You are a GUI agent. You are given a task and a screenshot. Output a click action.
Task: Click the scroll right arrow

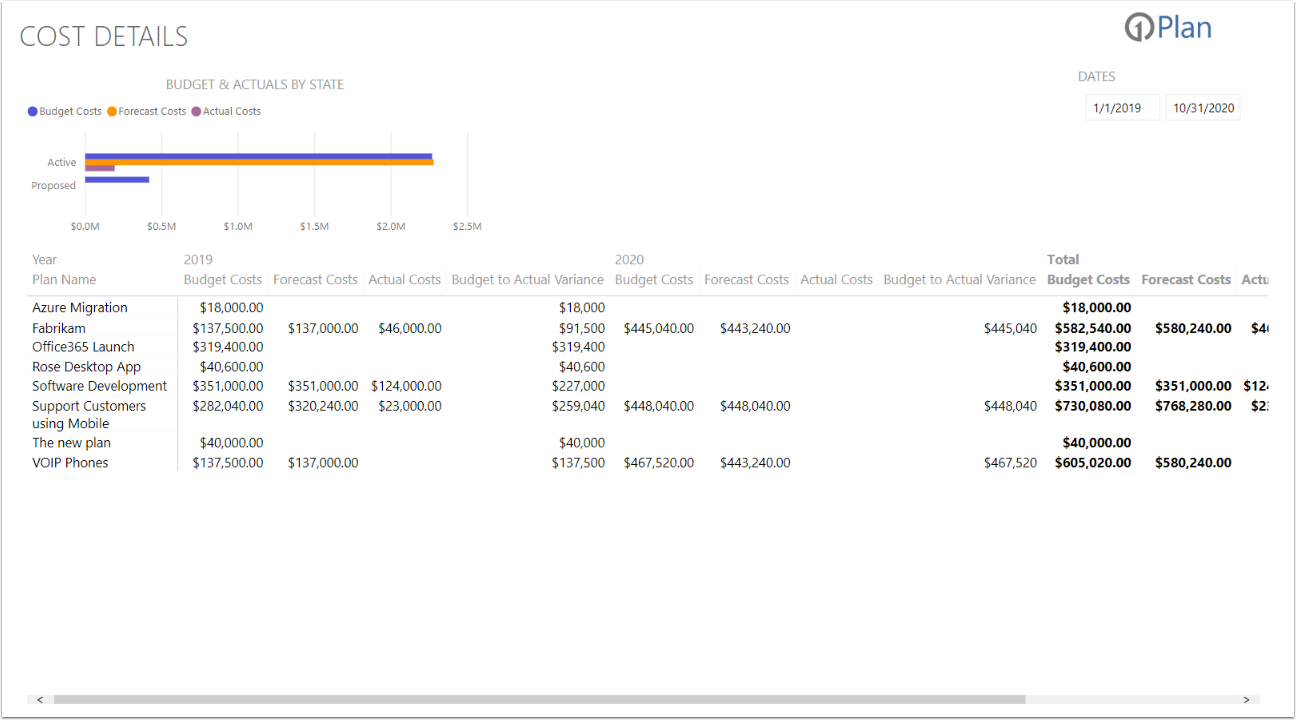tap(1246, 700)
